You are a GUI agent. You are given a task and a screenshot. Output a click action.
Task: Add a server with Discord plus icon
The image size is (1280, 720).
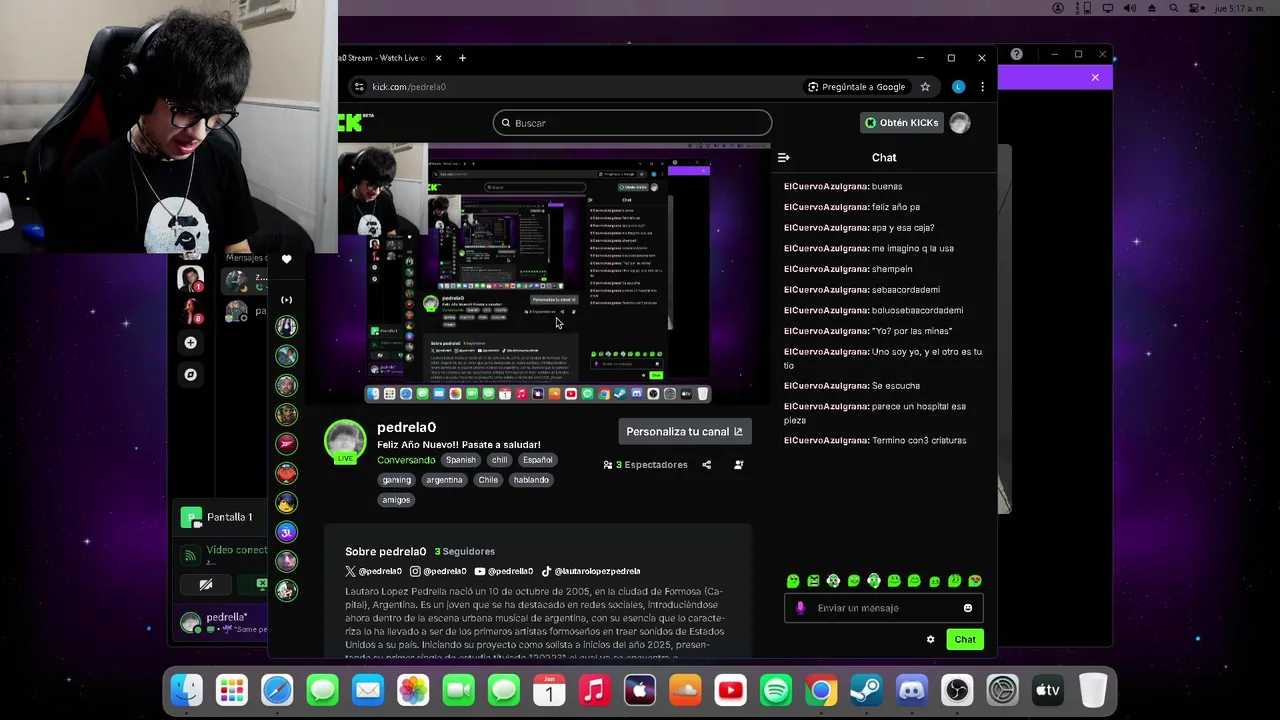pos(190,343)
